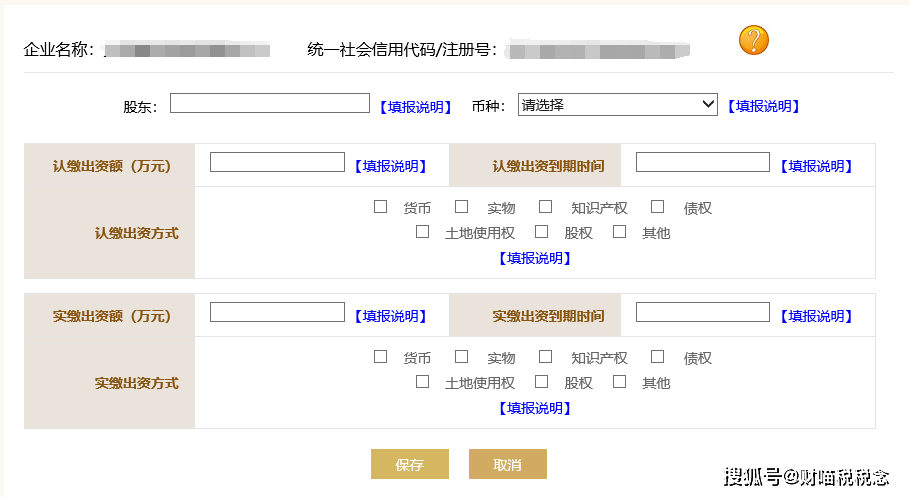Enable 债权 under 认缴出资方式
Screen dimensions: 910x497
[x=657, y=207]
